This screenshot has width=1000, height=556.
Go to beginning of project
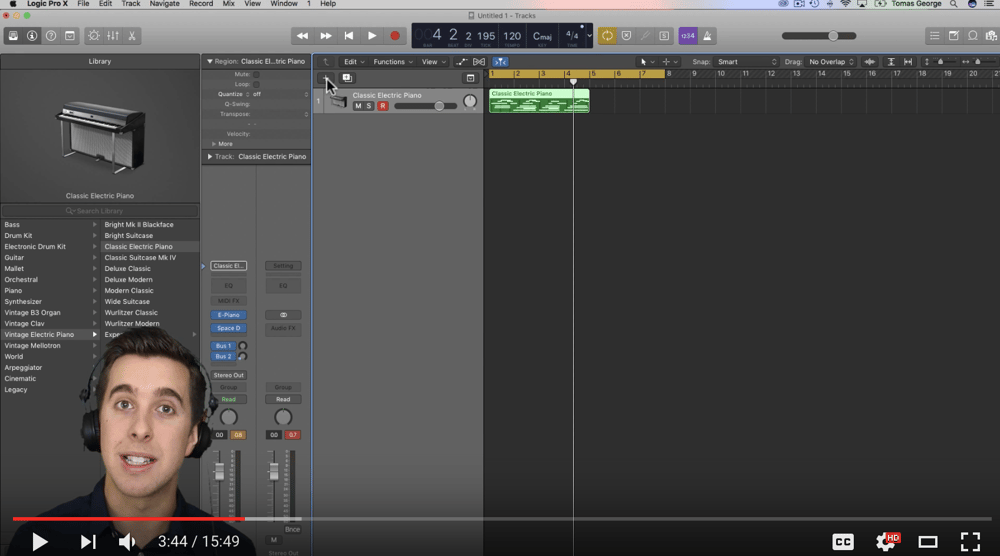[349, 36]
